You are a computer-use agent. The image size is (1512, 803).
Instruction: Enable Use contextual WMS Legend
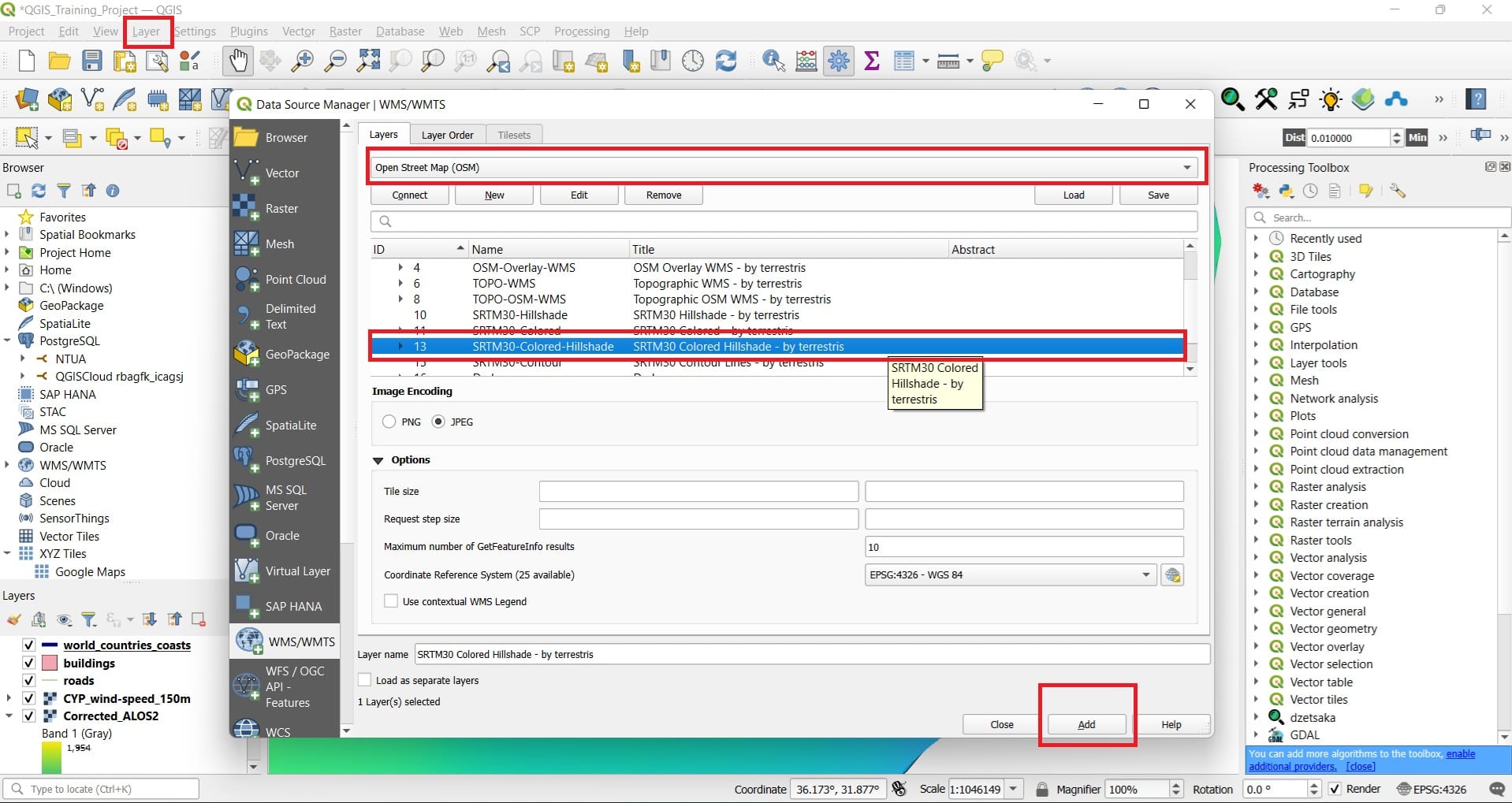pos(391,601)
